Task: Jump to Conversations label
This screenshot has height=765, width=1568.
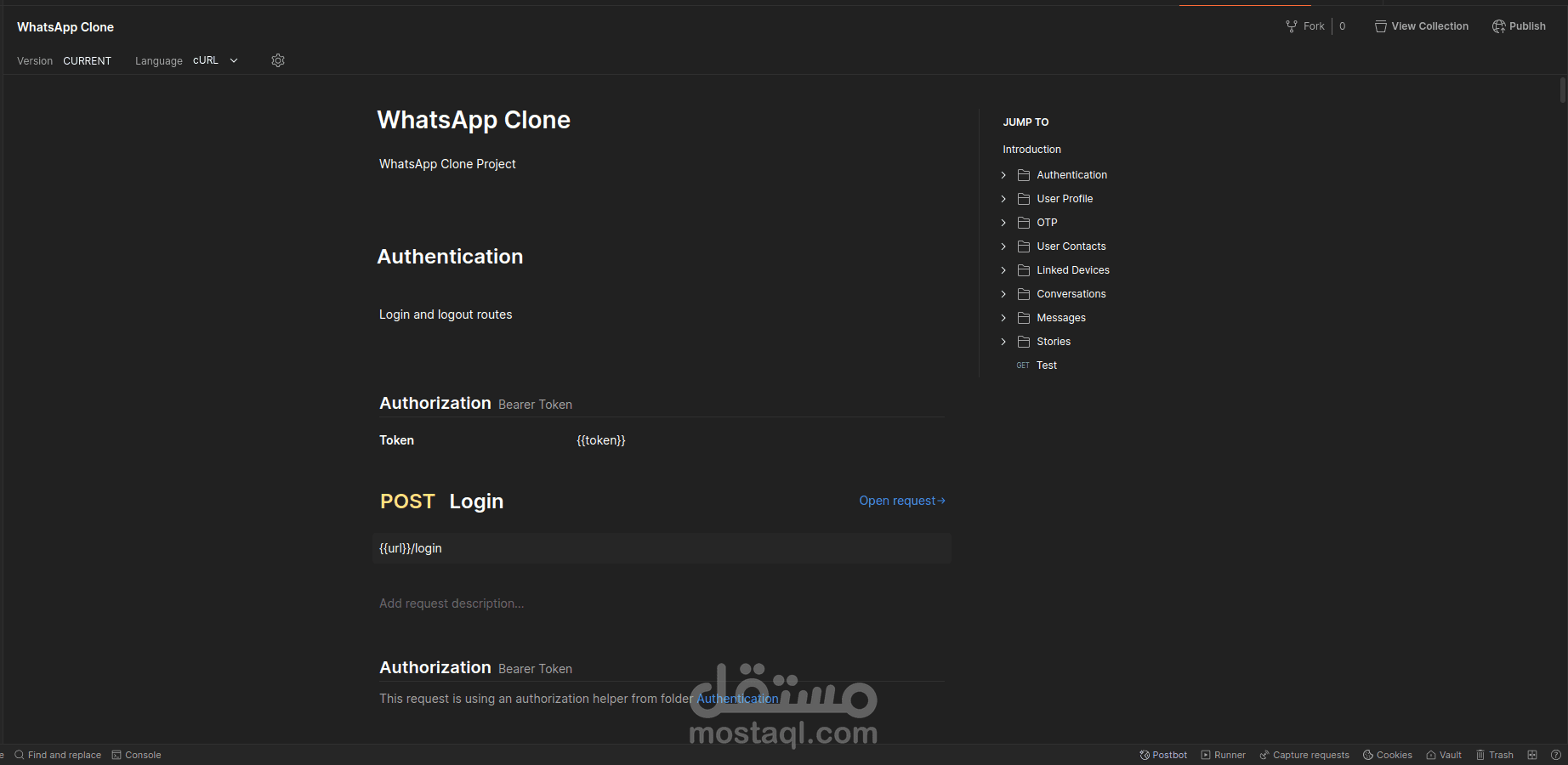Action: (x=1071, y=294)
